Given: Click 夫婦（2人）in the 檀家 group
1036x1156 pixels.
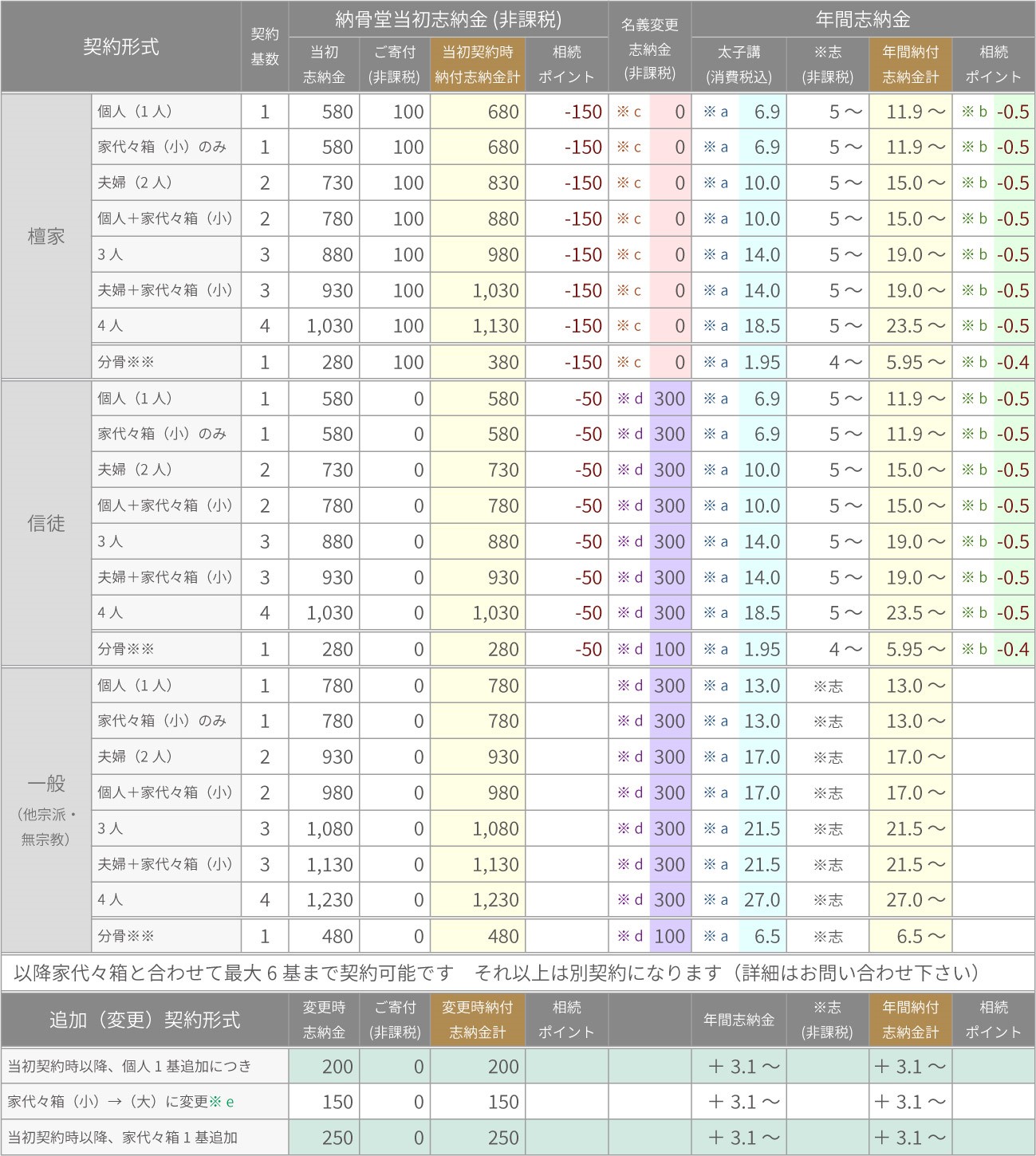Looking at the screenshot, I should (167, 183).
